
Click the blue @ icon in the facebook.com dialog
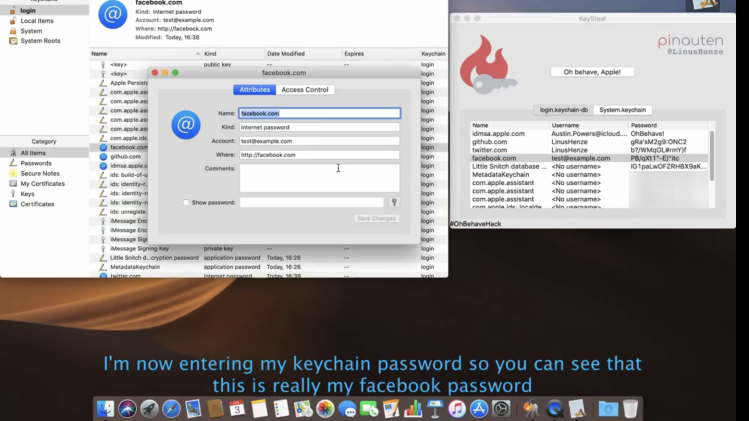(x=186, y=125)
